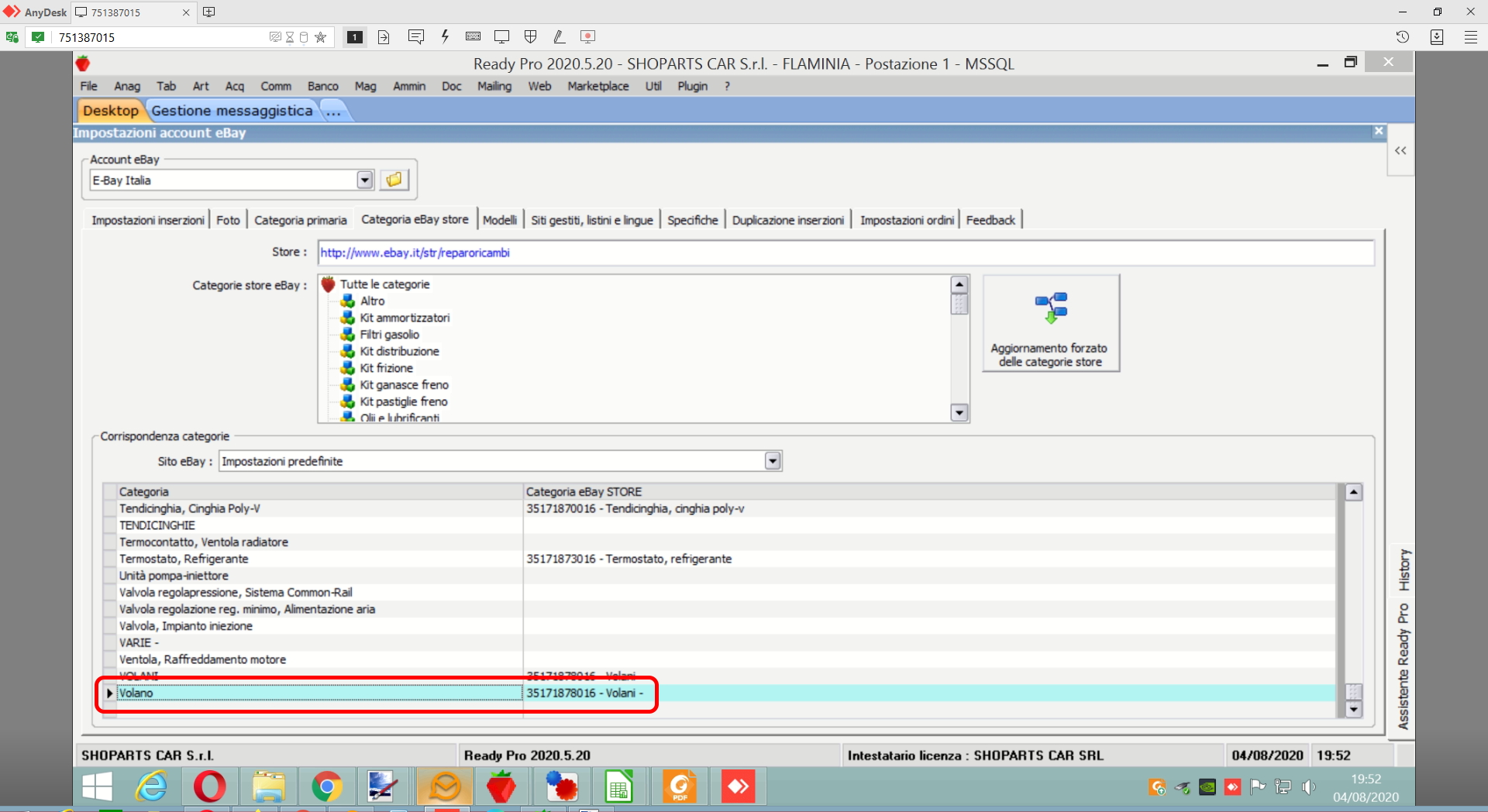Open the Foto tab
Image resolution: width=1488 pixels, height=812 pixels.
228,220
